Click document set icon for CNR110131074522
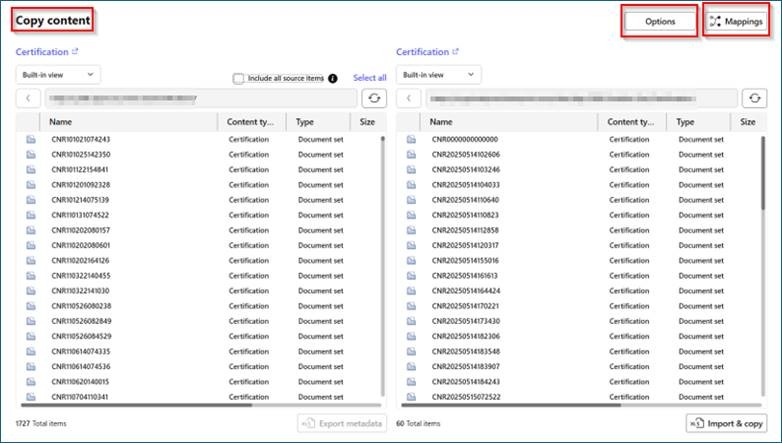 tap(31, 215)
